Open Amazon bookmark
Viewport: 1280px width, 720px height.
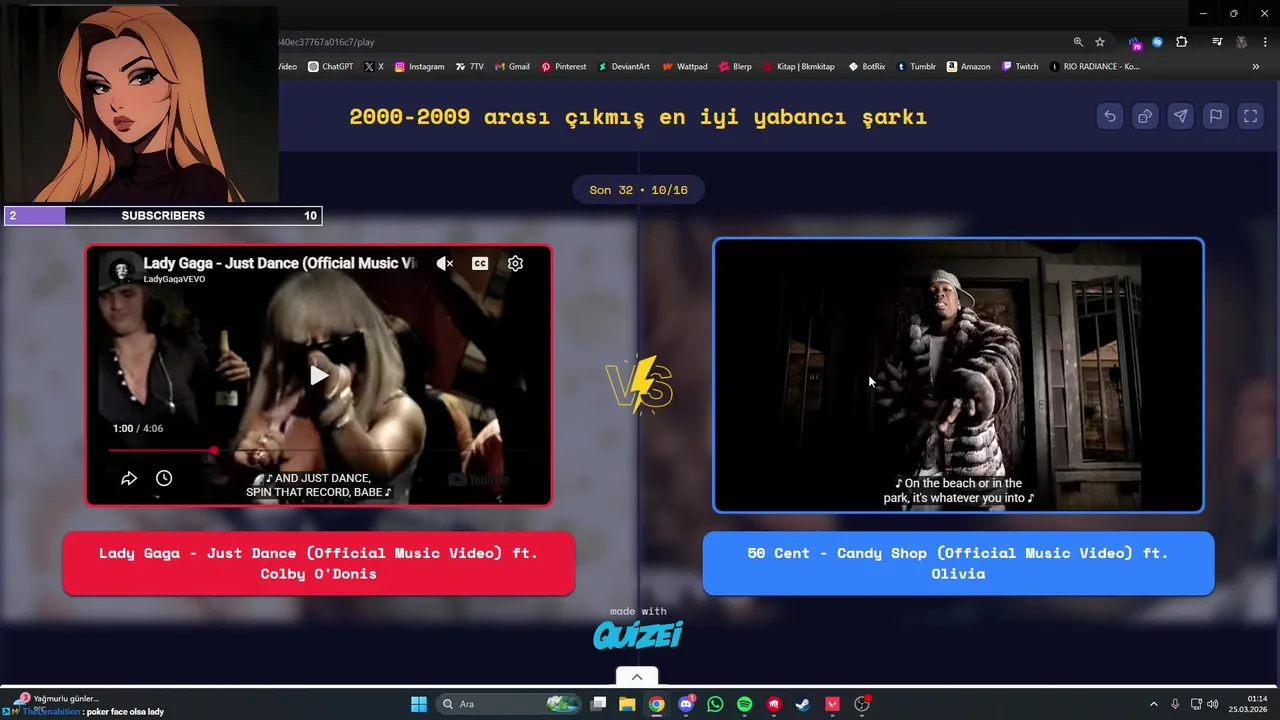969,67
